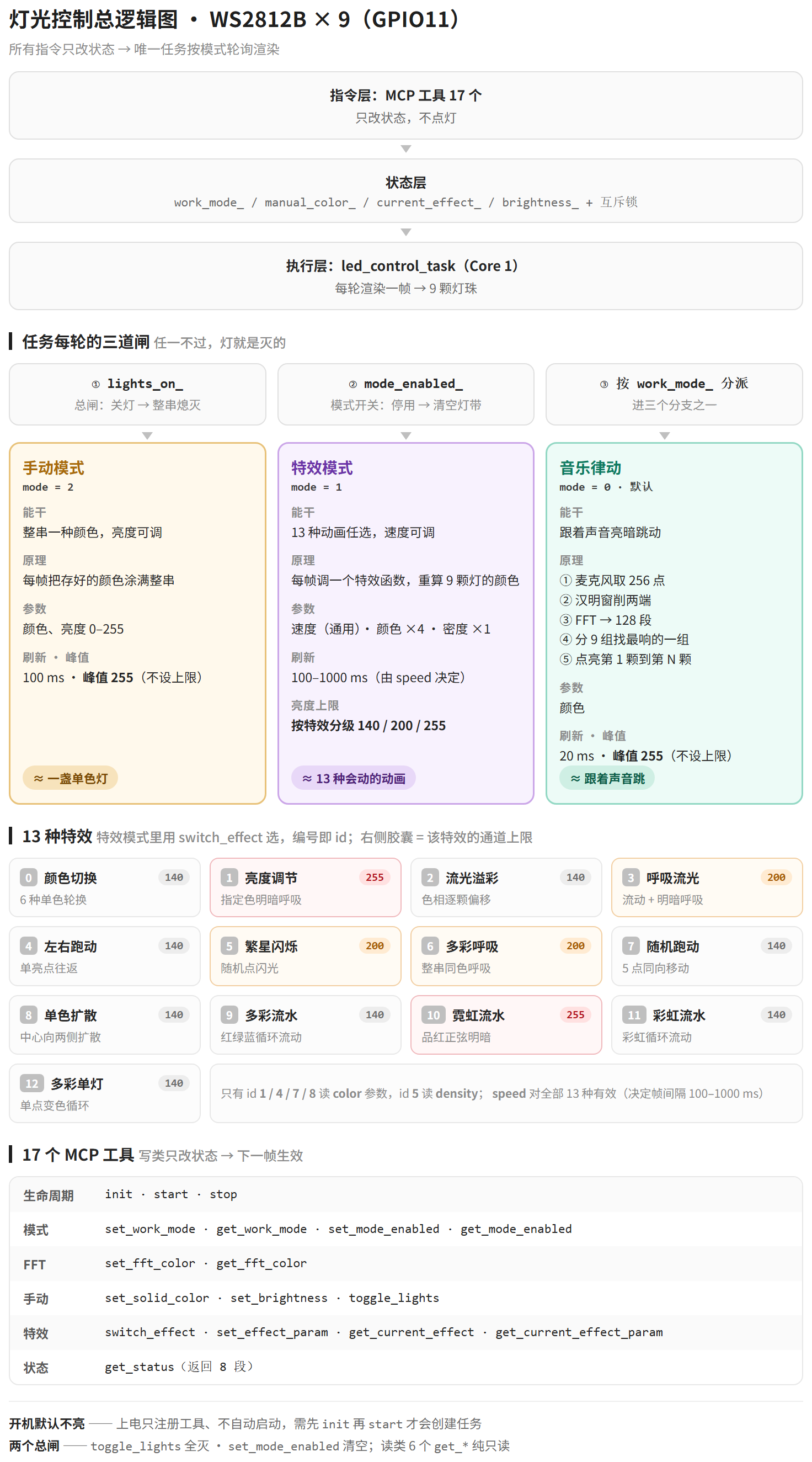Click the number 5 badge beside 繁星闪烁

click(229, 946)
